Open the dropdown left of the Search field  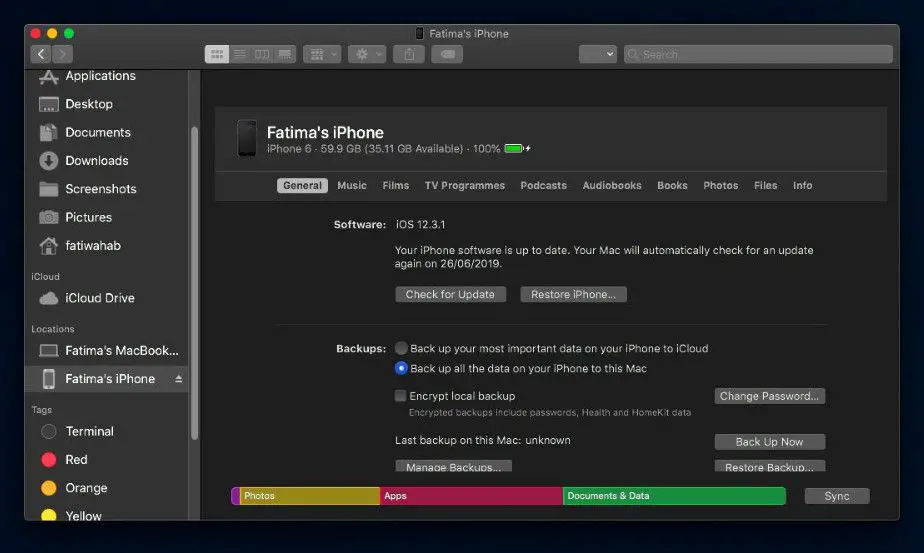[x=598, y=54]
